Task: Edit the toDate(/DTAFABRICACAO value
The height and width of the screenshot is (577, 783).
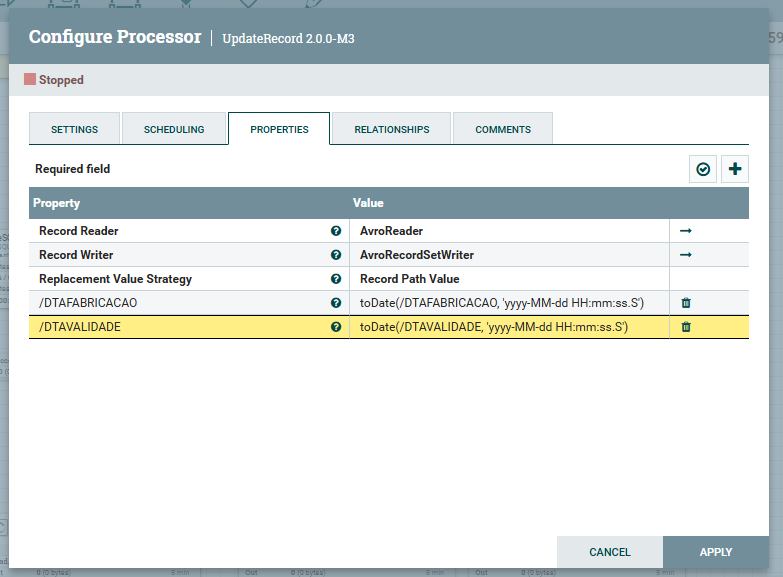Action: (x=509, y=303)
